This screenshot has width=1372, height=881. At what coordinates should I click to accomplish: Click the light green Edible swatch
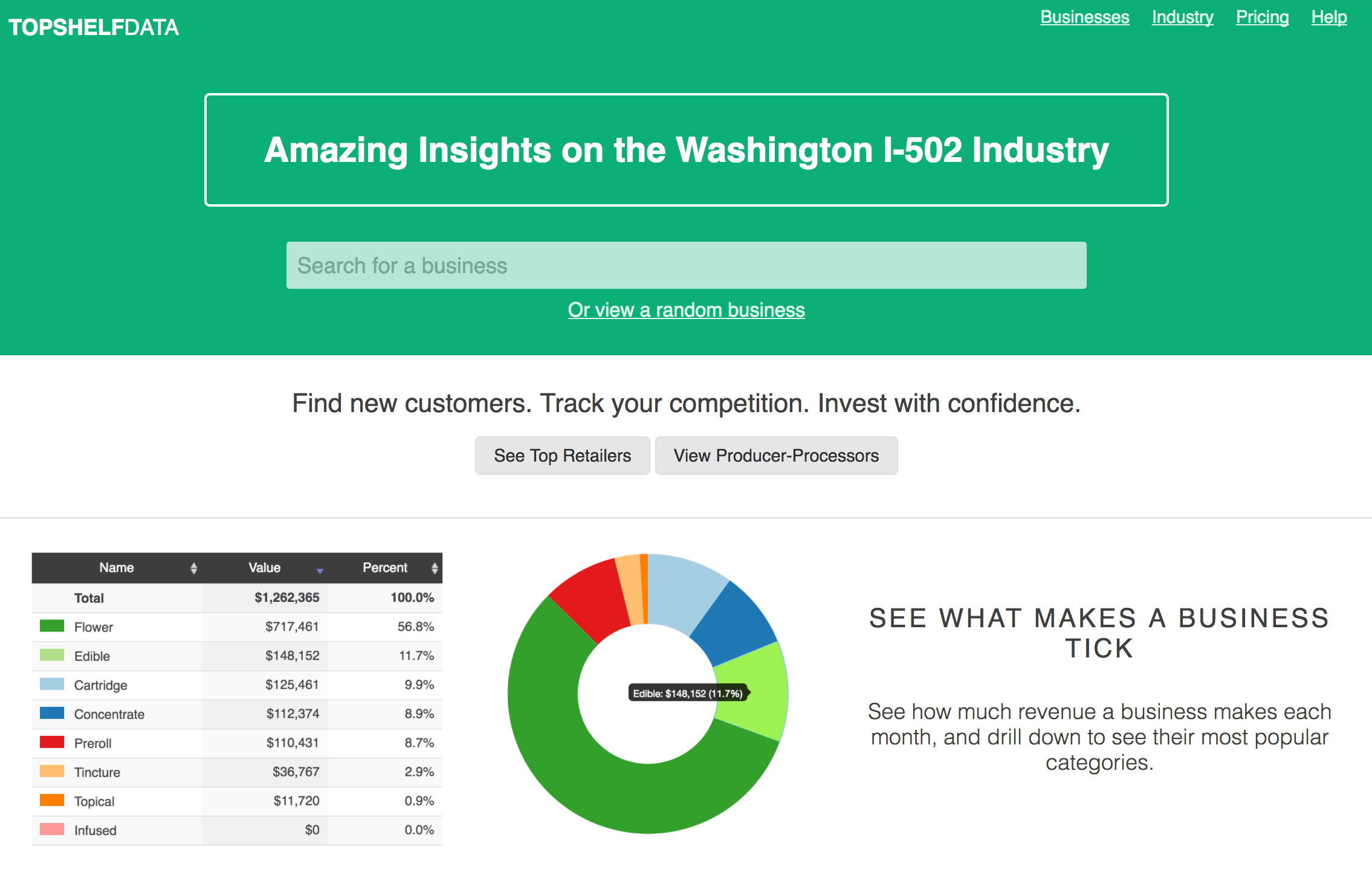(x=52, y=655)
